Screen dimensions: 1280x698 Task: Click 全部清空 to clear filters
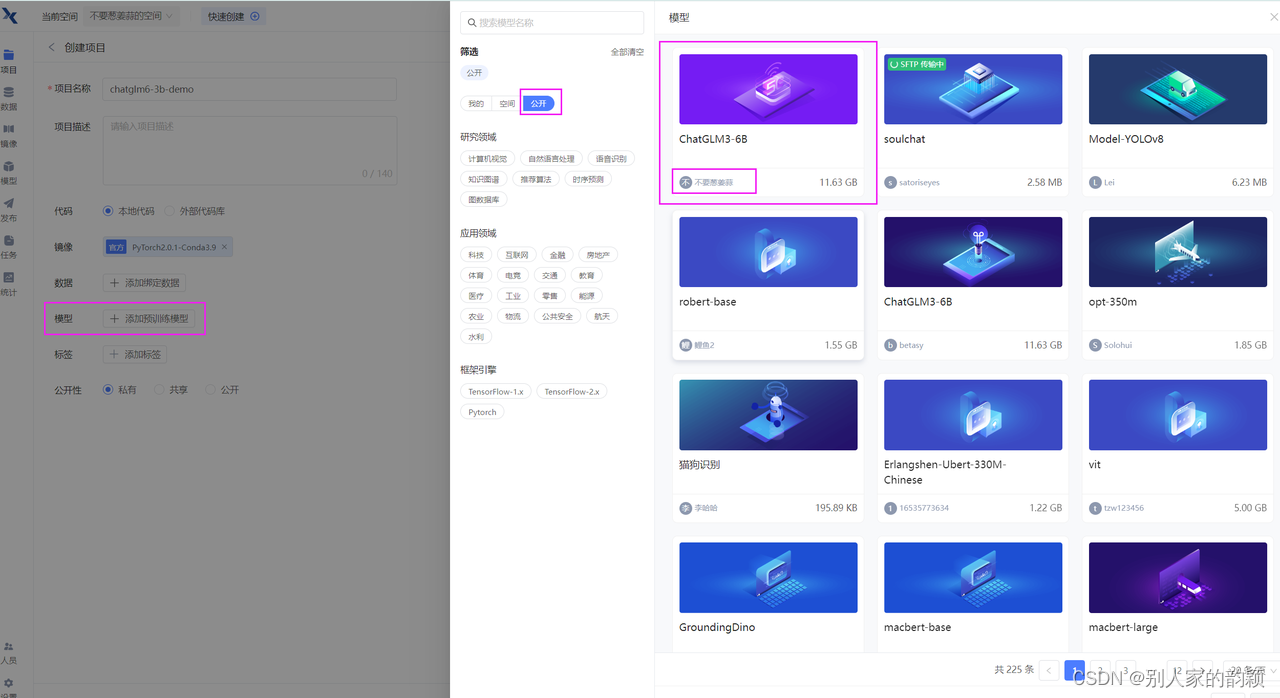pos(627,50)
